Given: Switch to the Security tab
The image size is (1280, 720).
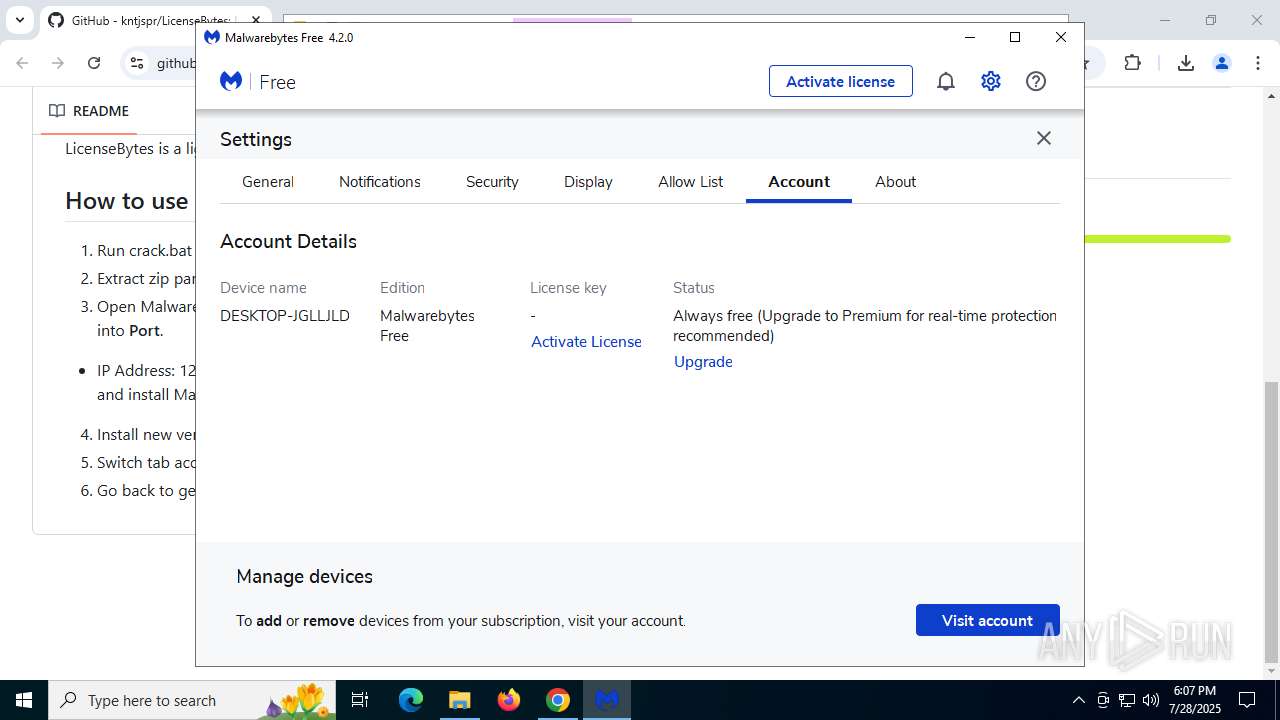Looking at the screenshot, I should [x=492, y=182].
